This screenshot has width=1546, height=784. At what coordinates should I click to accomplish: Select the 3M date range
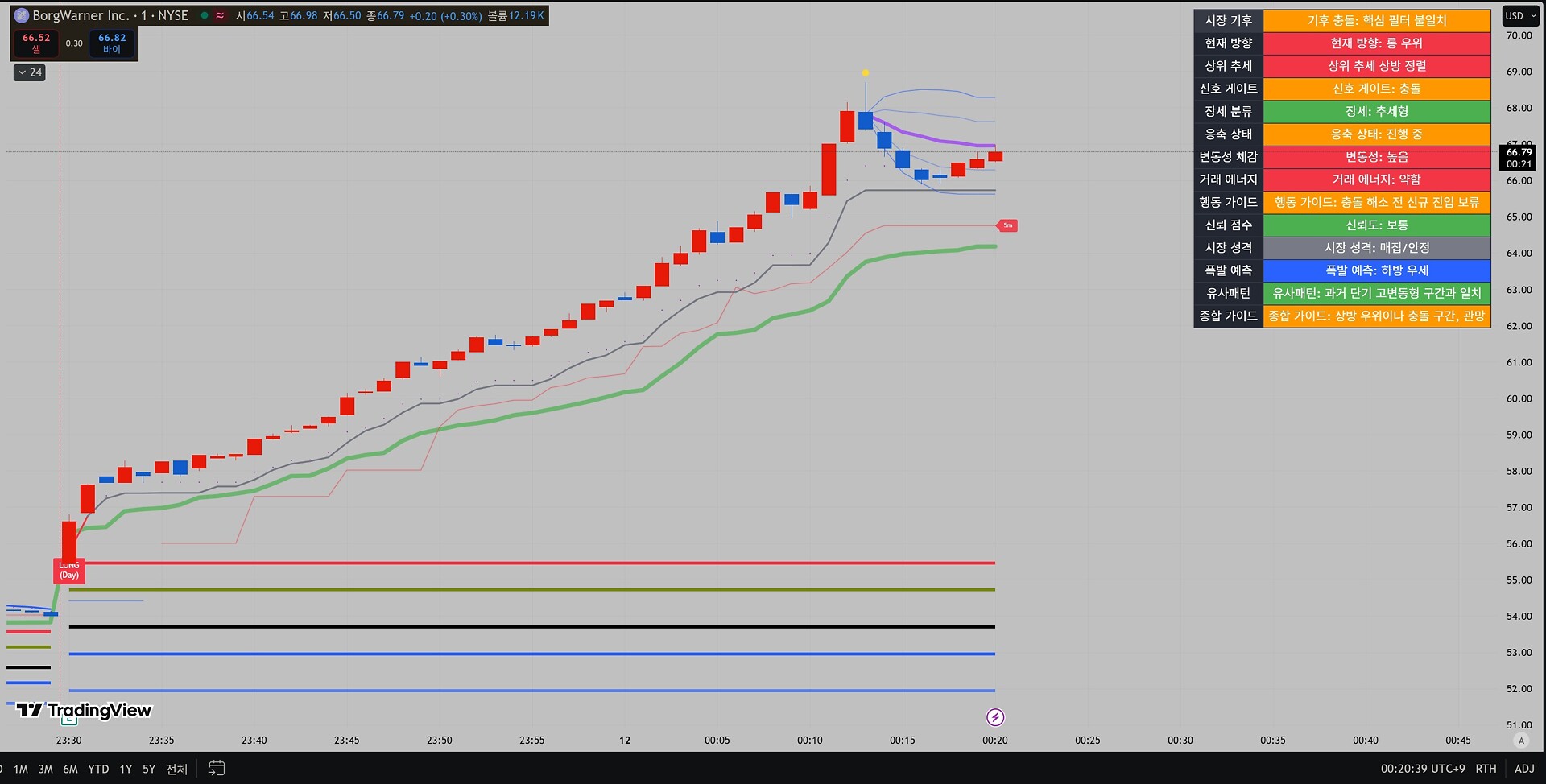tap(46, 769)
